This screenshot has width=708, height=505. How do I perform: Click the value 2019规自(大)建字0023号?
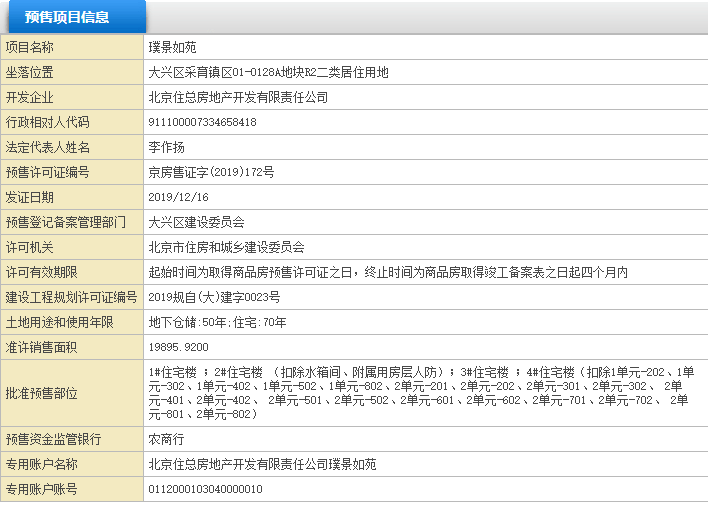pyautogui.click(x=214, y=297)
